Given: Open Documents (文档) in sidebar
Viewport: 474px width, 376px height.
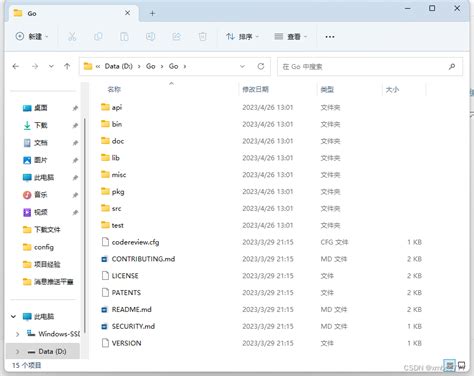Looking at the screenshot, I should tap(35, 143).
